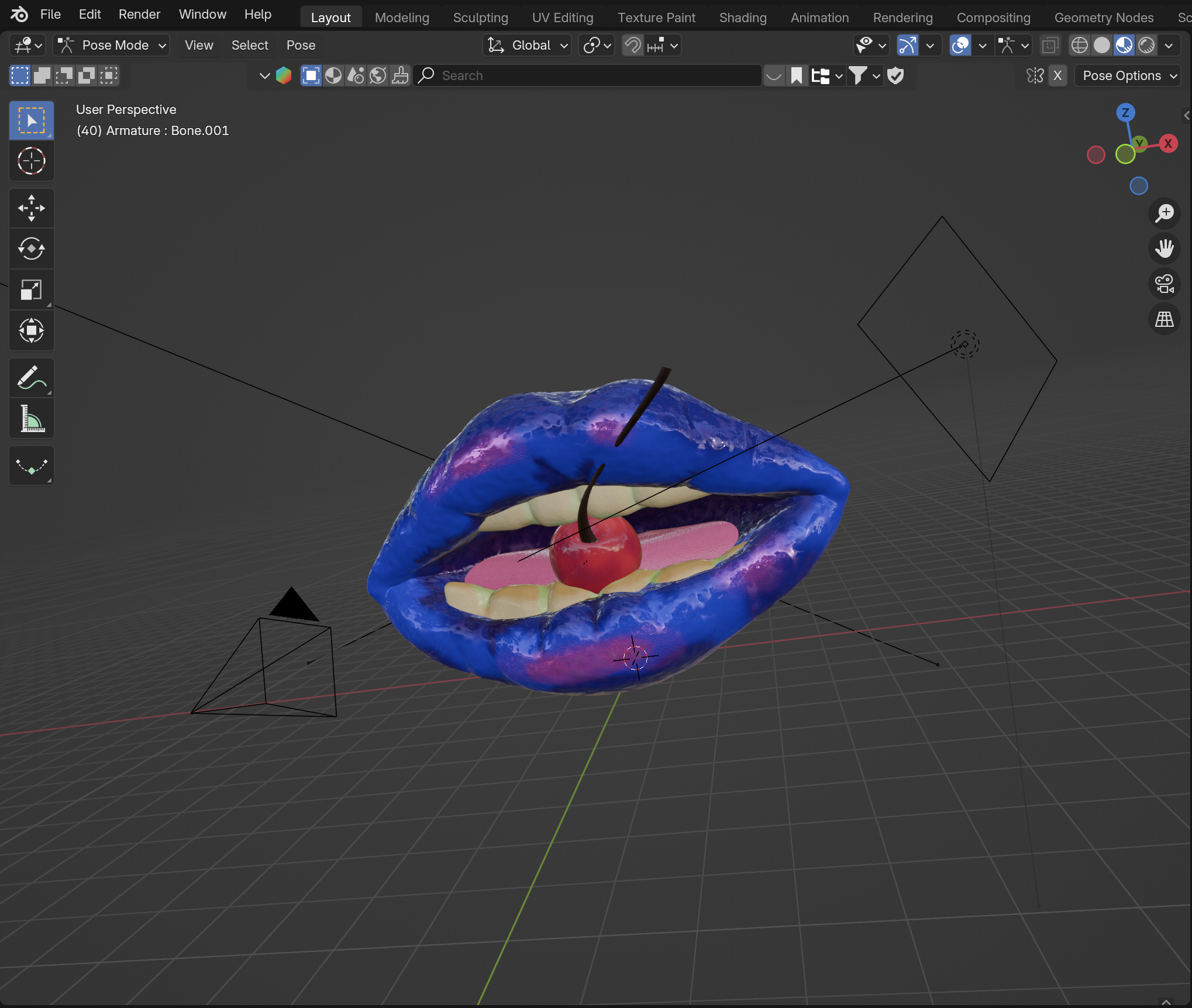1192x1008 pixels.
Task: Activate the Rotate tool
Action: tap(32, 249)
